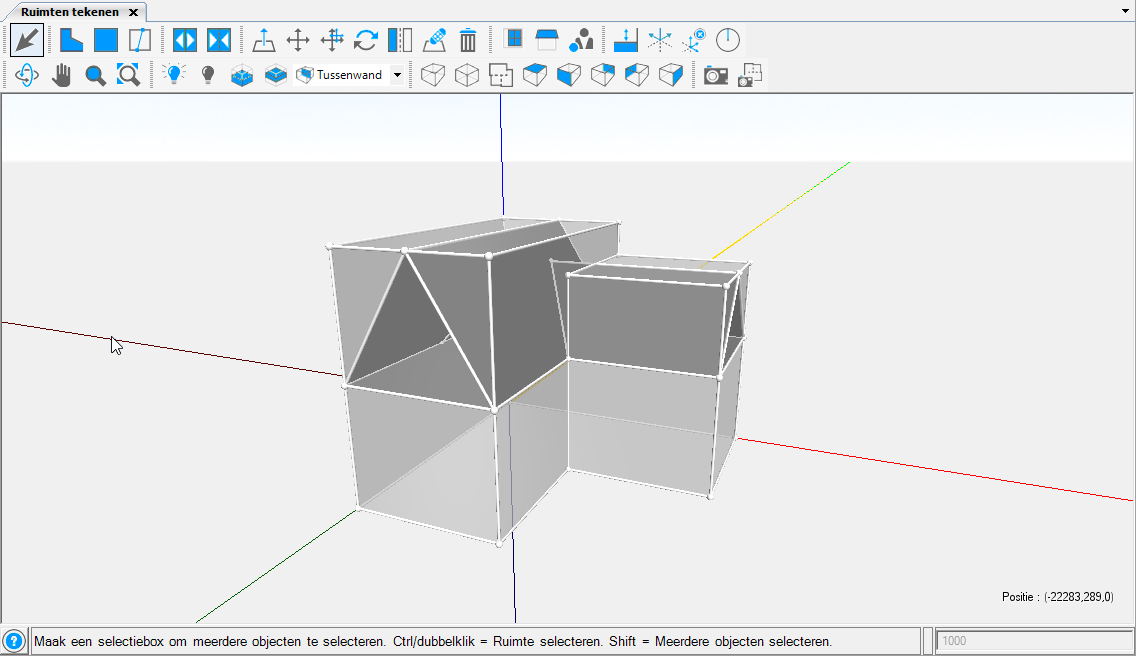Screen dimensions: 1136x656
Task: Close the Ruimten tekenen tab
Action: (134, 12)
